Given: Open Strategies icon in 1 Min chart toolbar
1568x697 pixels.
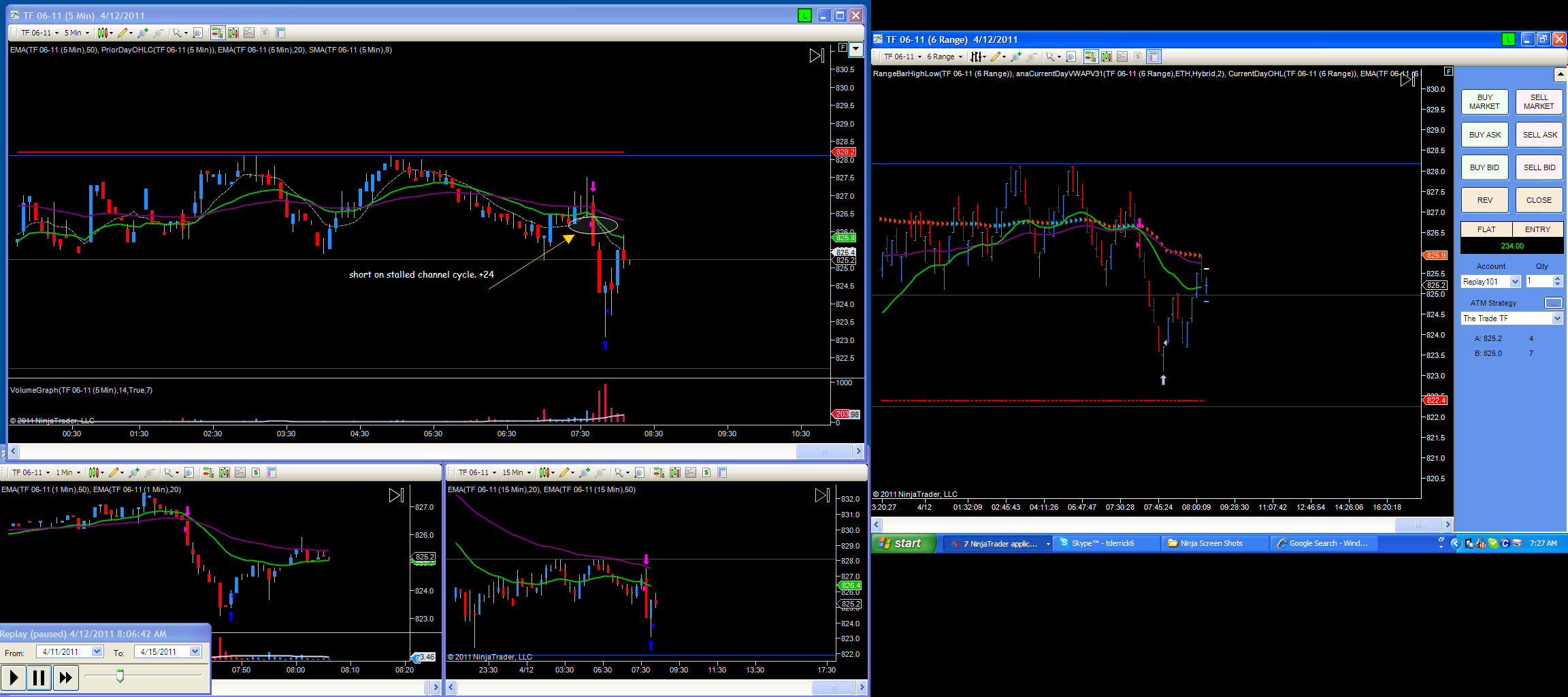Looking at the screenshot, I should [x=256, y=472].
